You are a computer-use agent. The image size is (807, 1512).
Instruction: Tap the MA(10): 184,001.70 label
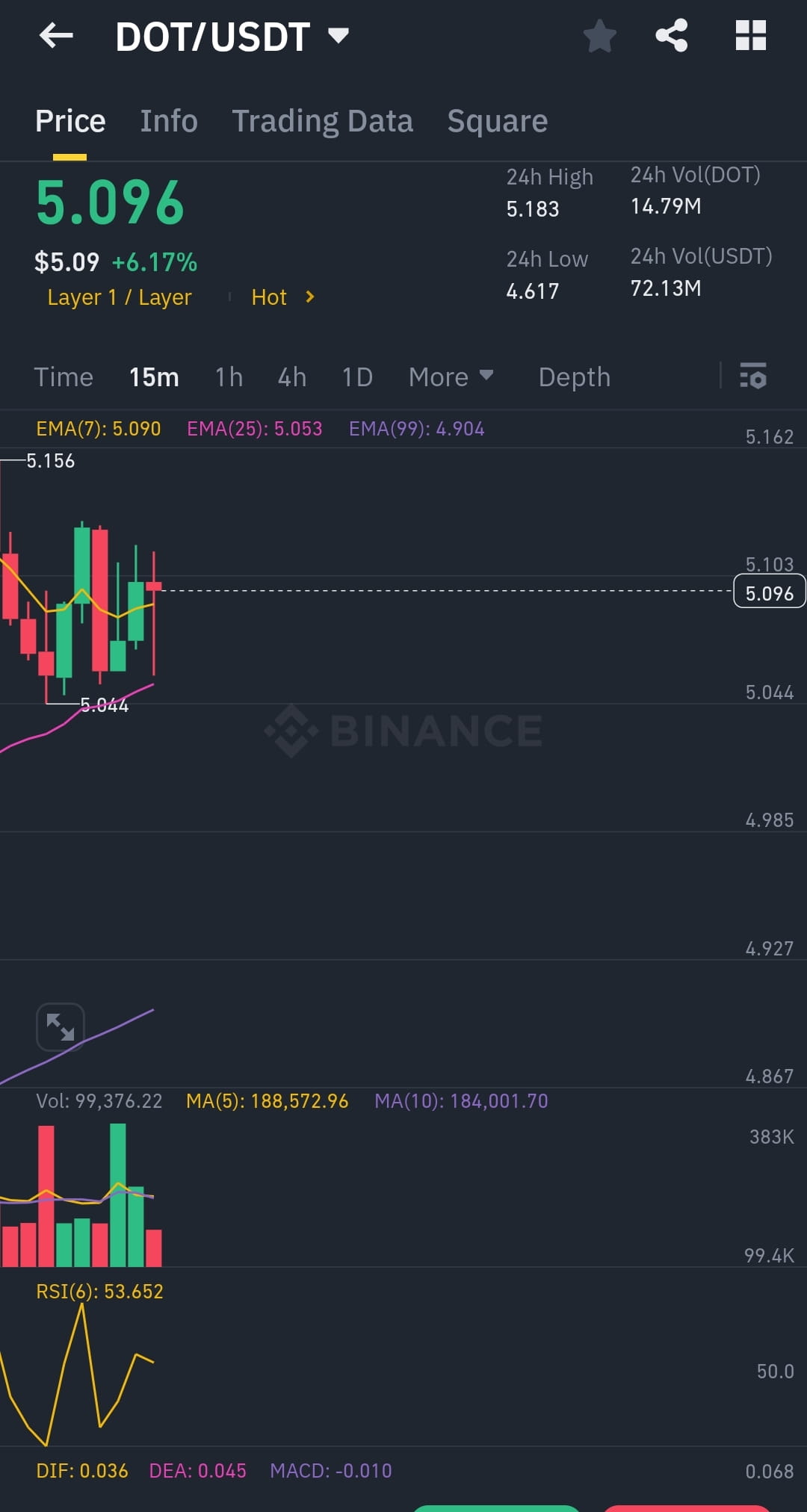click(461, 1101)
